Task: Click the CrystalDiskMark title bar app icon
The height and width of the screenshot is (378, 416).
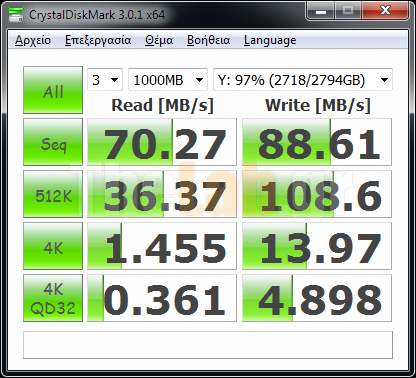Action: tap(15, 14)
